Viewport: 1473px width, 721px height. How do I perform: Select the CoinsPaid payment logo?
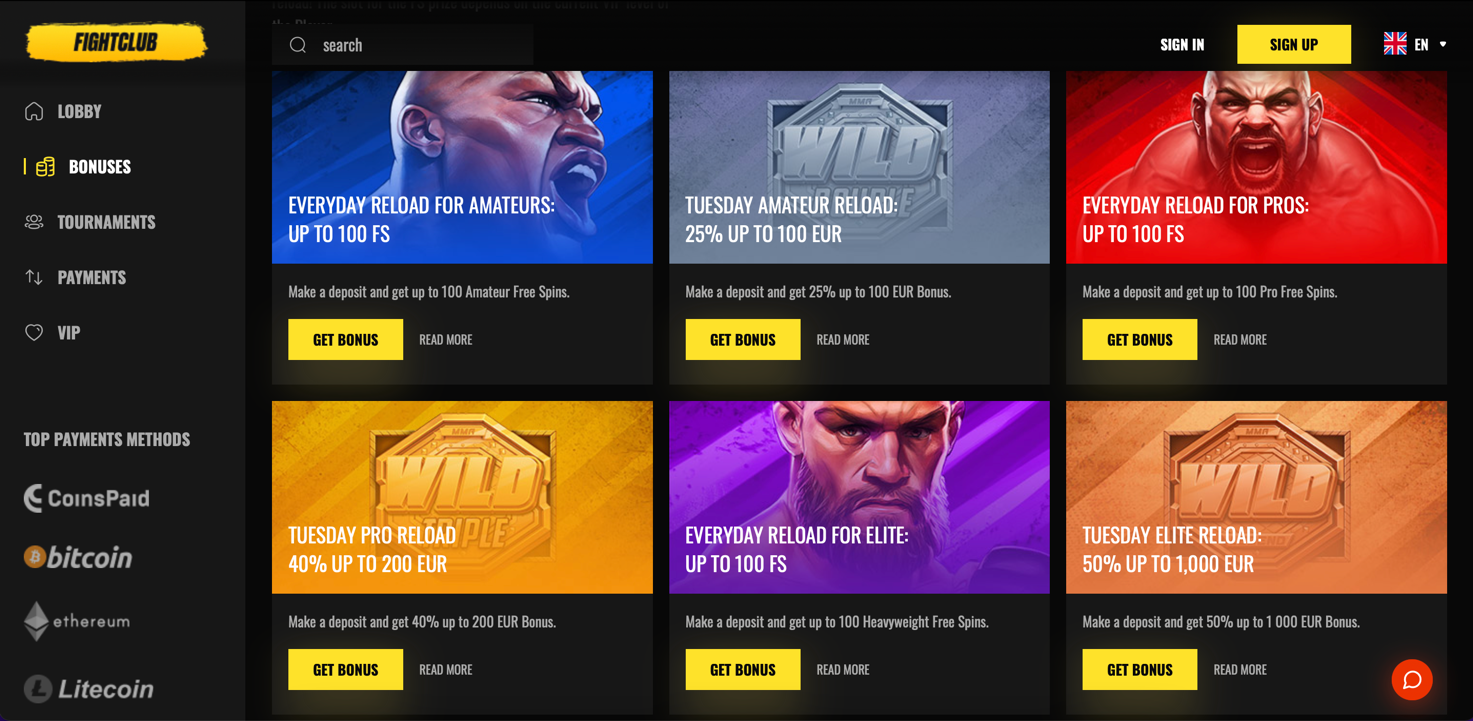coord(87,498)
